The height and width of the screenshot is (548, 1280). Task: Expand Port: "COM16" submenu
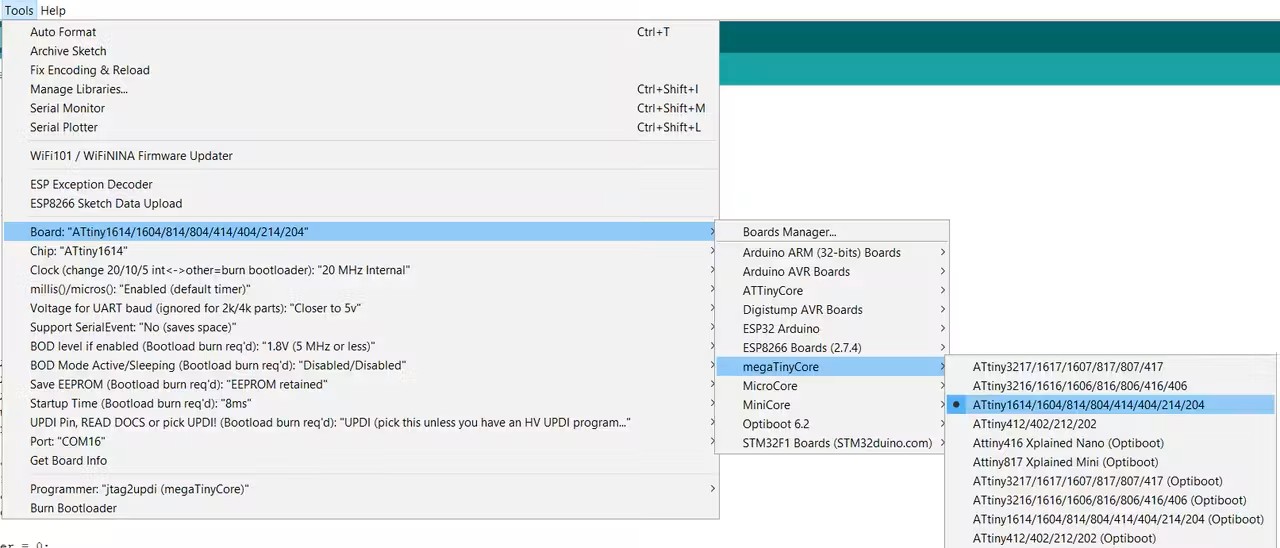click(x=360, y=441)
